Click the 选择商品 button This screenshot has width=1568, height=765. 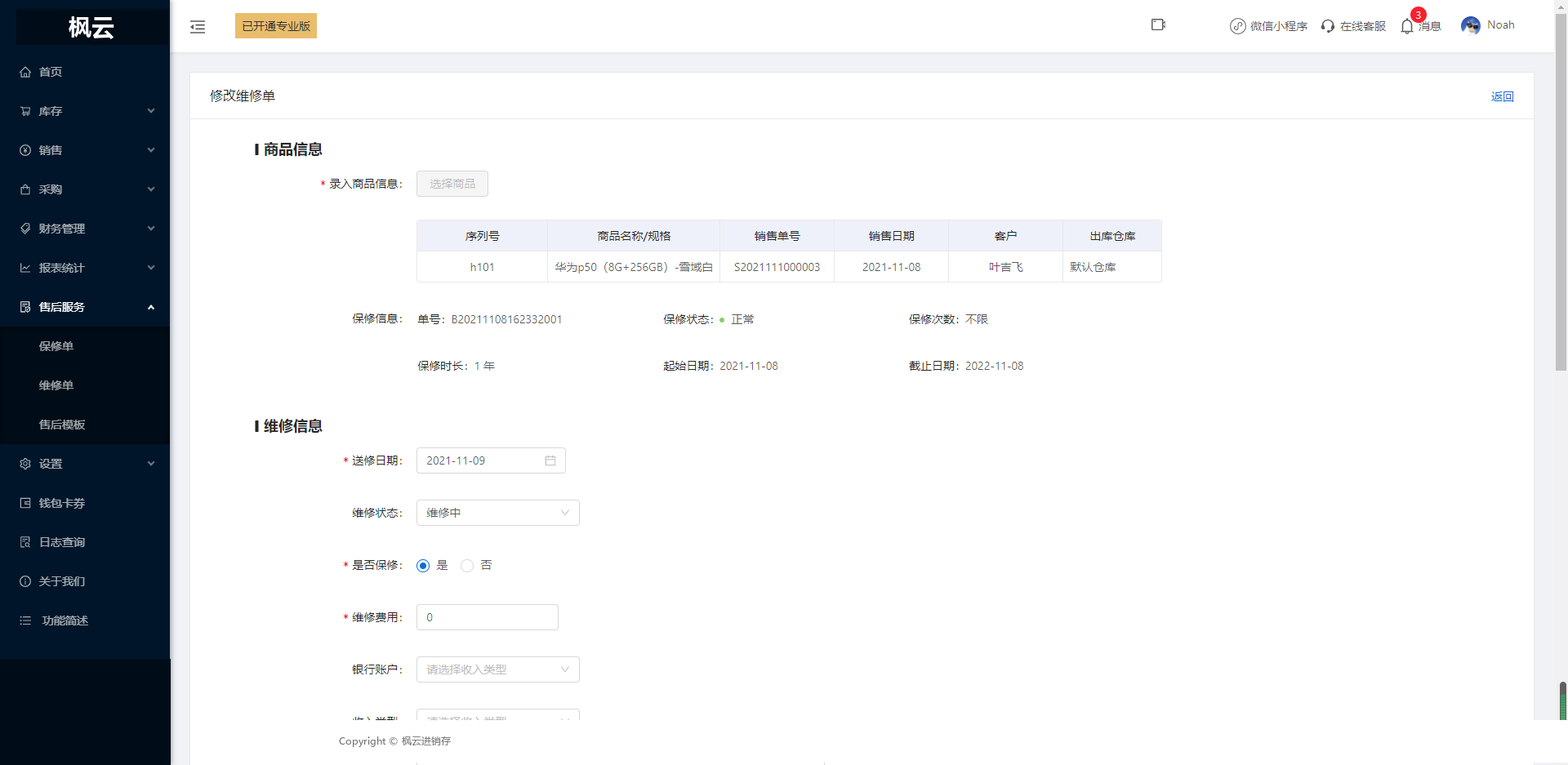coord(452,184)
